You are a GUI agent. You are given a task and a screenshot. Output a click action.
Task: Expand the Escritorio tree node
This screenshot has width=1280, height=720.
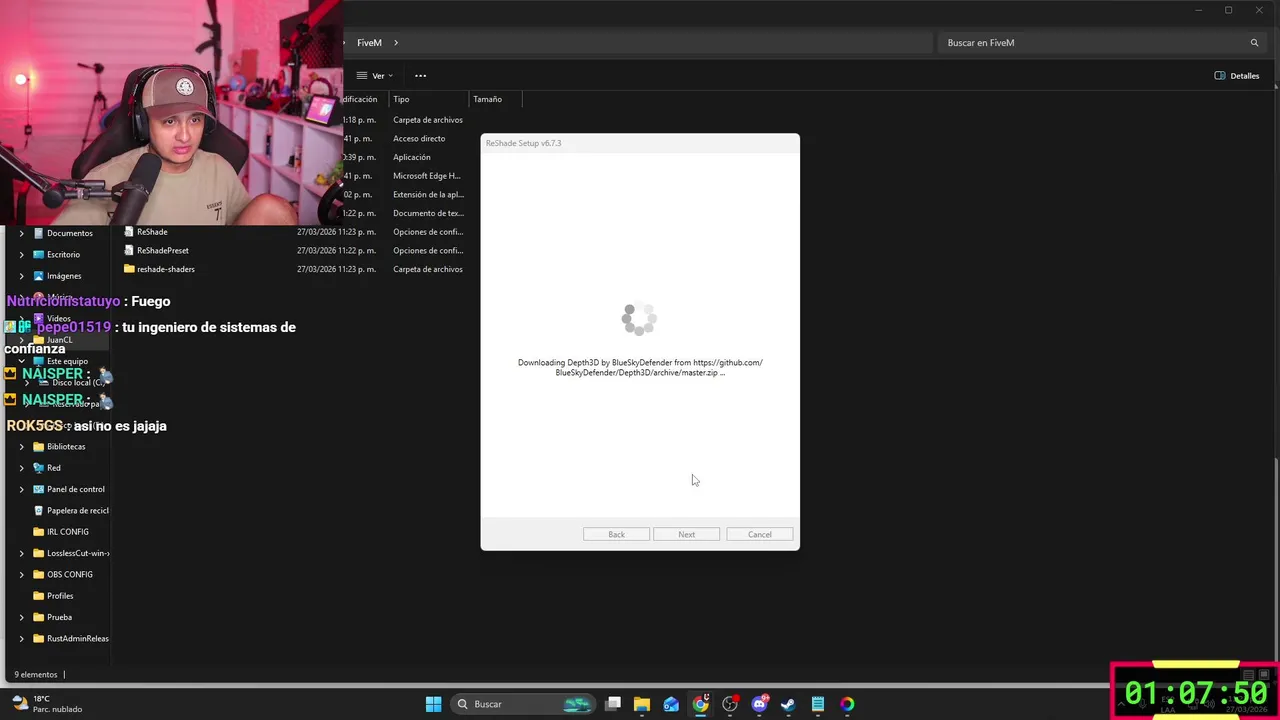(x=21, y=254)
